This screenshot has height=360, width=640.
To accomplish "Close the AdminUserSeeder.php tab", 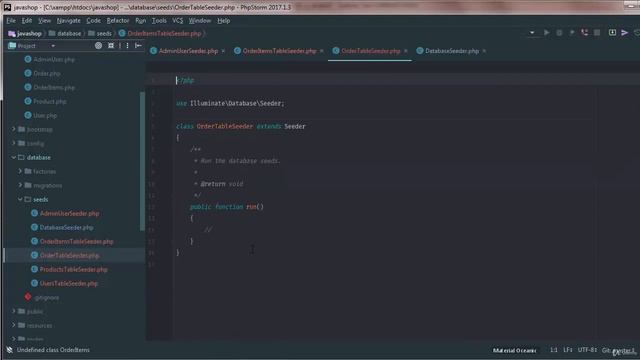I will pos(223,51).
